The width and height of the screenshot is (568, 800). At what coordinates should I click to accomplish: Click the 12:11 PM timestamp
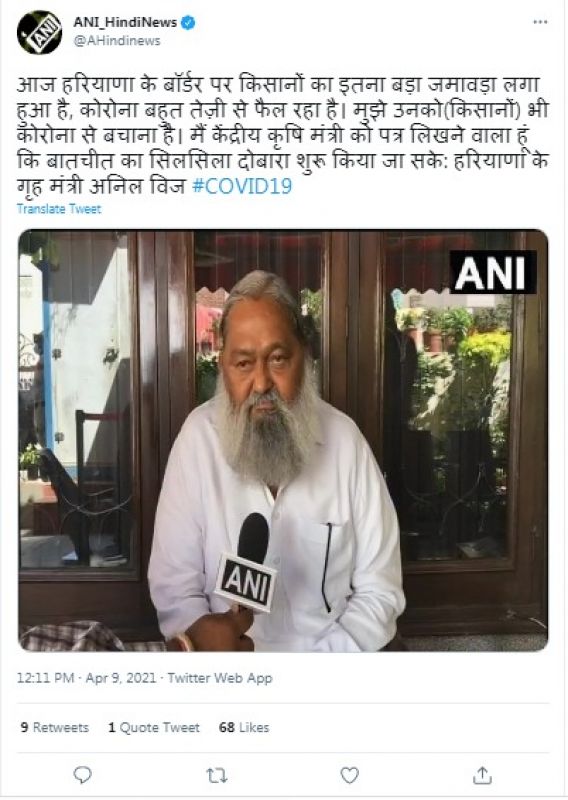[x=45, y=678]
